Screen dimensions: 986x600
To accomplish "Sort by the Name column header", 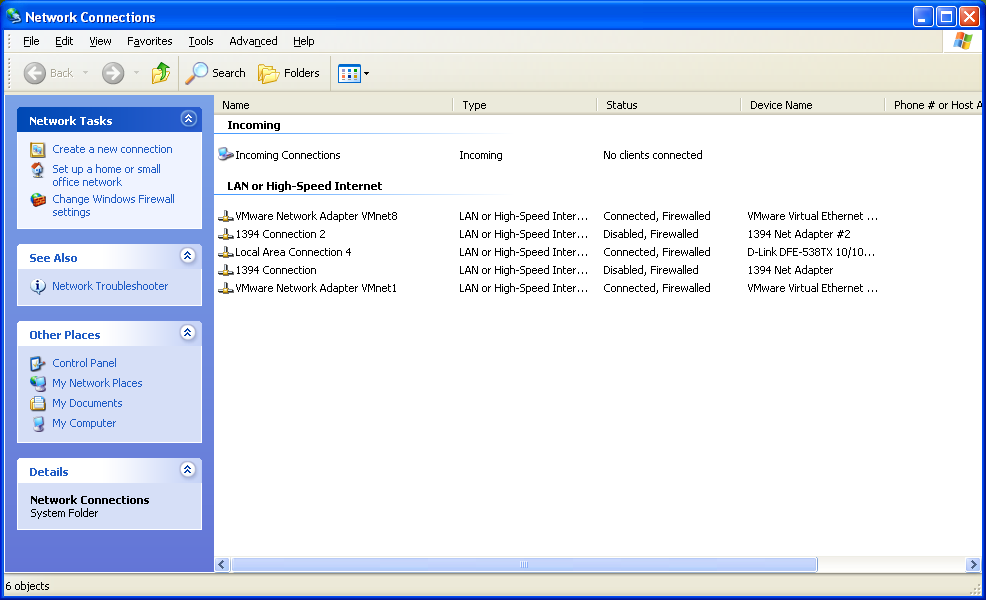I will [333, 105].
